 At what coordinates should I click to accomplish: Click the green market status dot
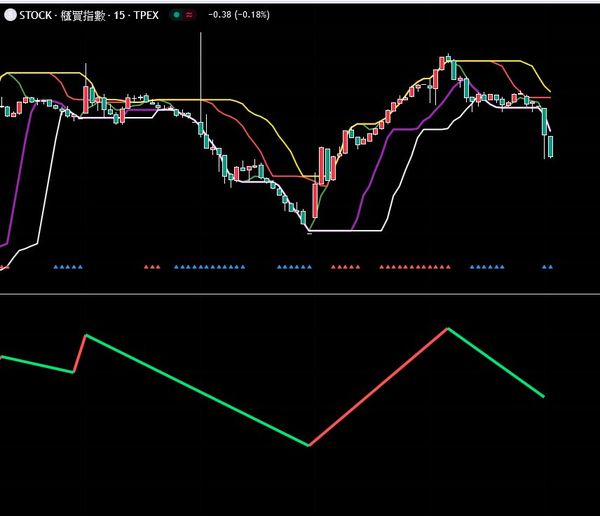point(177,15)
